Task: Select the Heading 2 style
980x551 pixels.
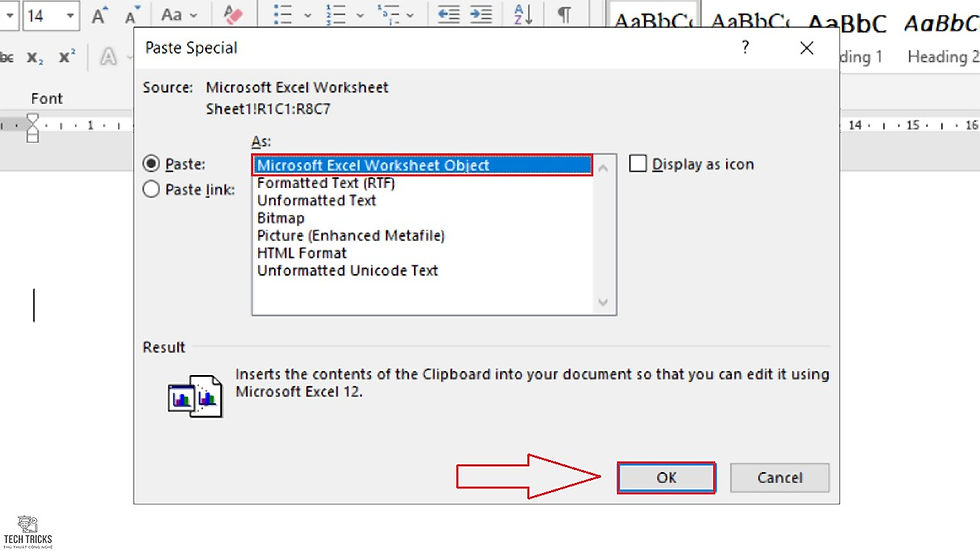Action: point(941,39)
